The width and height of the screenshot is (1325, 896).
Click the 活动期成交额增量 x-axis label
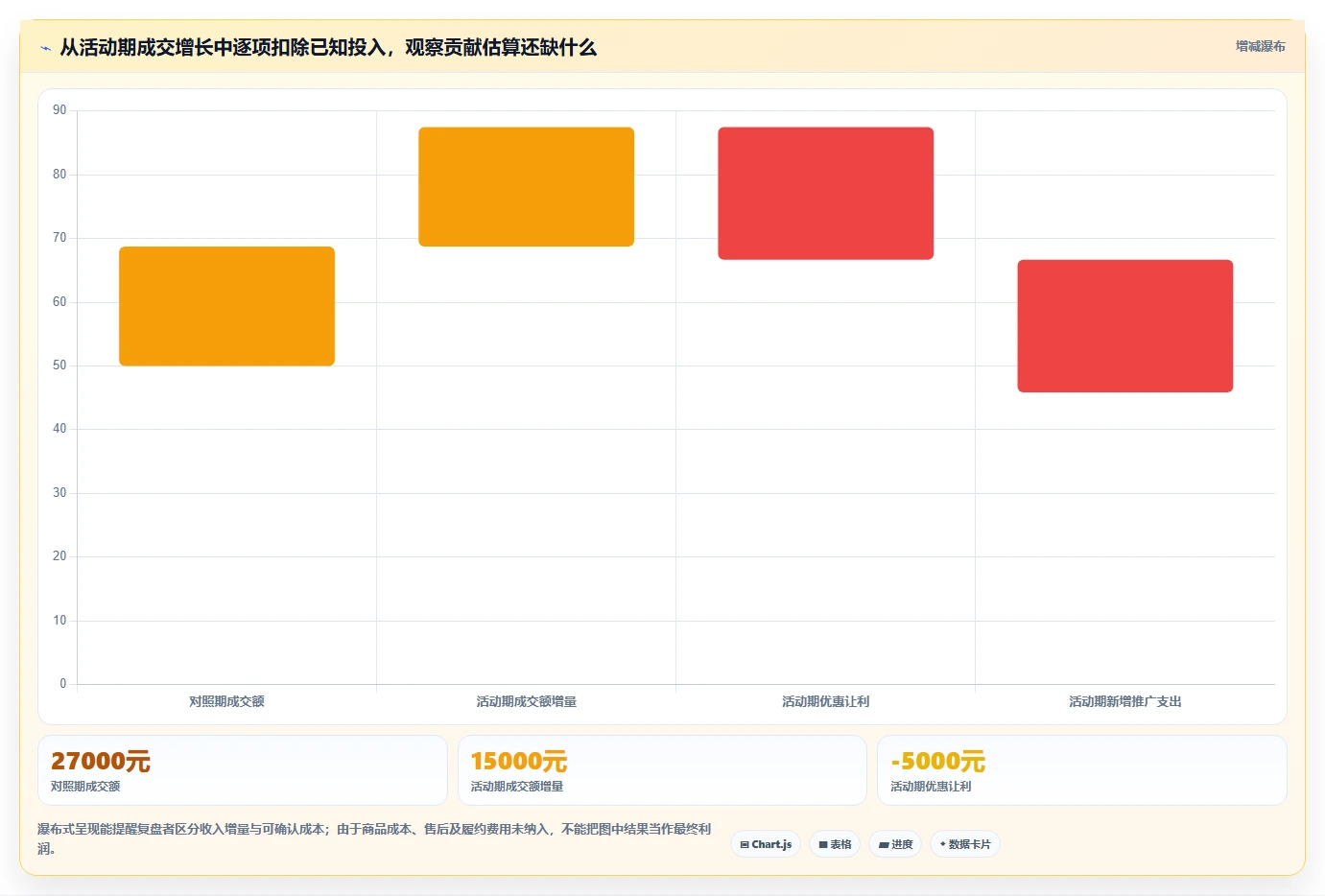tap(526, 701)
